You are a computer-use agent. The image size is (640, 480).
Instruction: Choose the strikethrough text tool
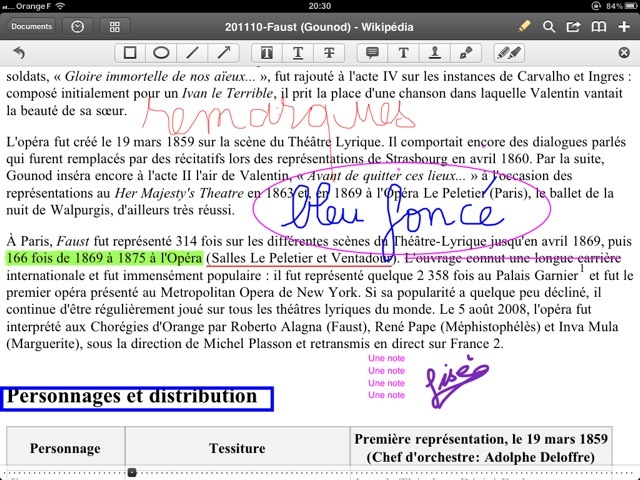click(x=328, y=52)
